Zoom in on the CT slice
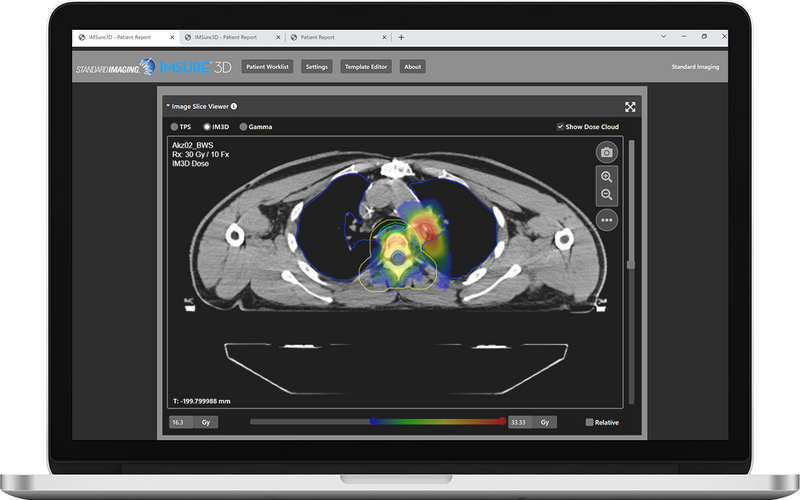This screenshot has width=800, height=500. click(606, 176)
